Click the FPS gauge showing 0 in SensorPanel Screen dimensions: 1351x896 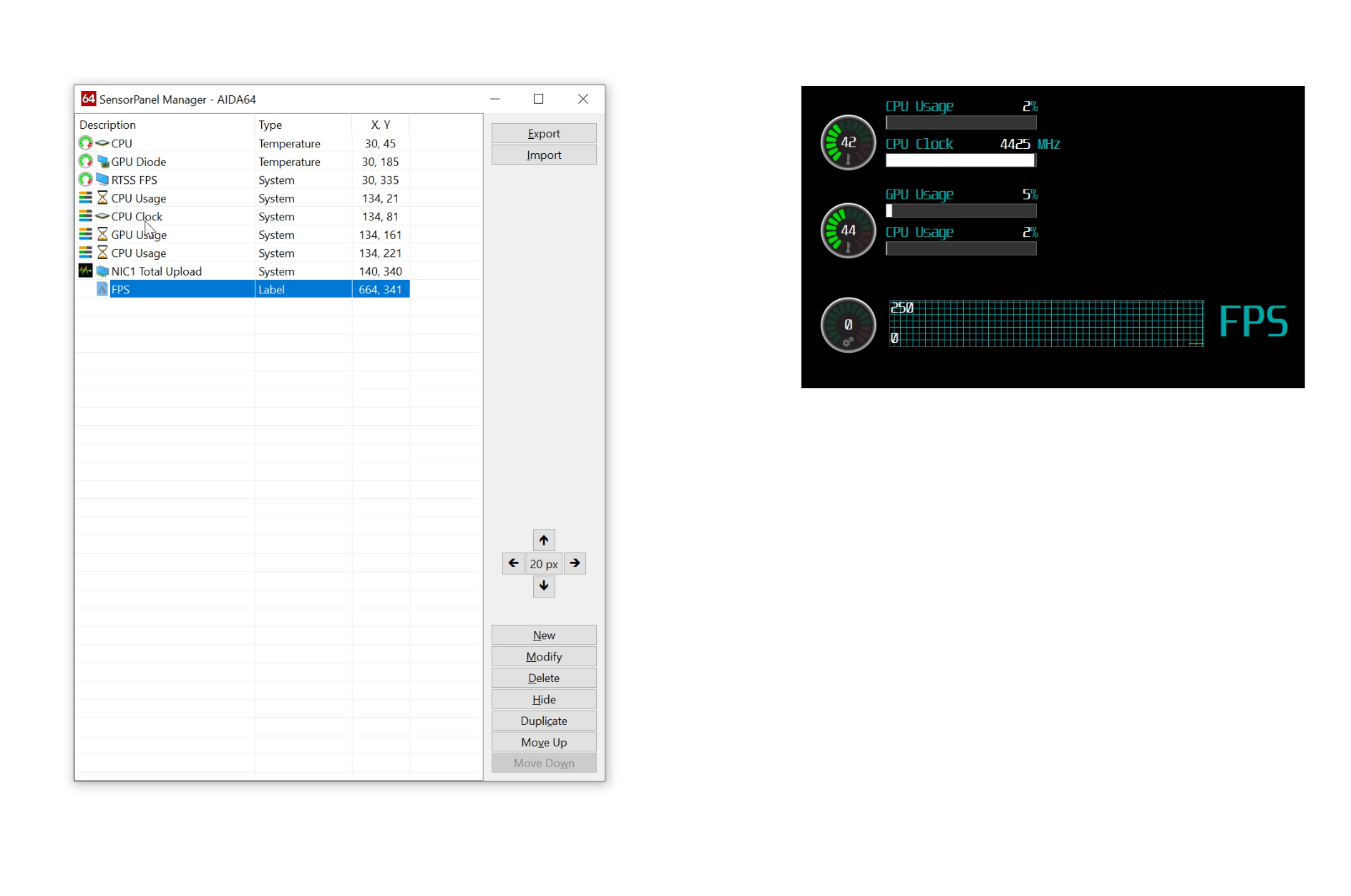point(848,325)
